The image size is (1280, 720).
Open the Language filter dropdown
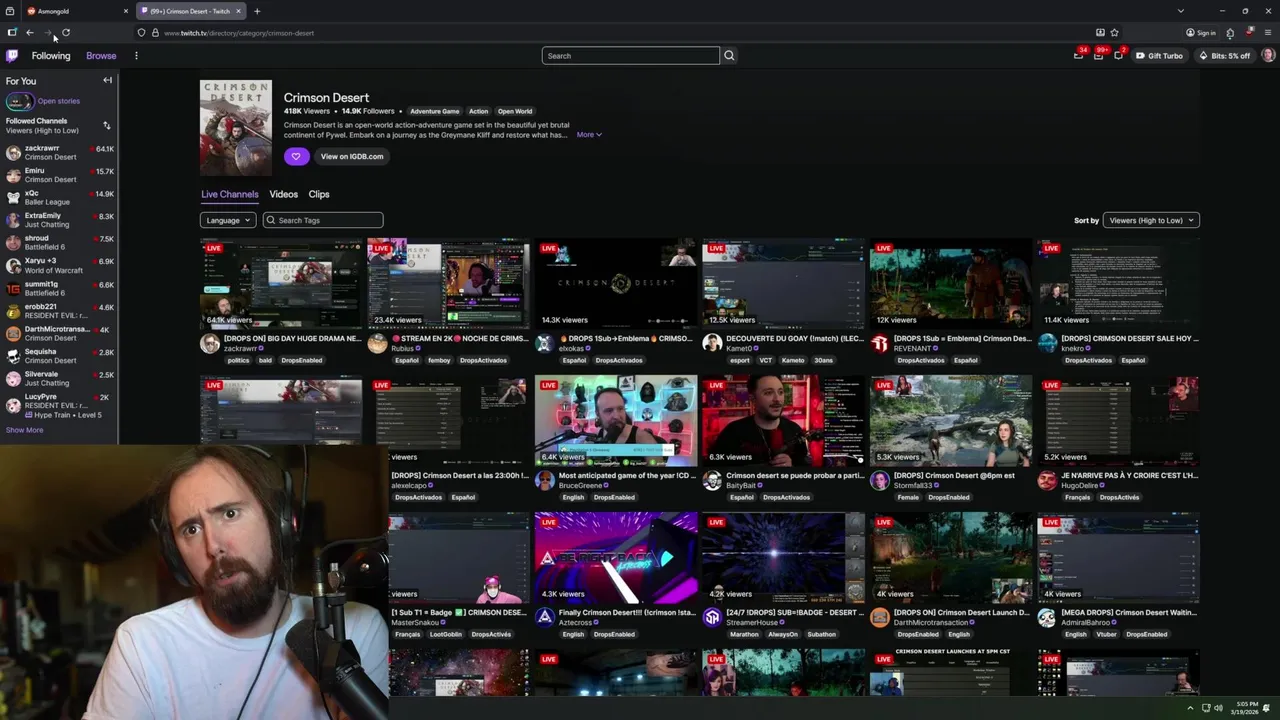[x=228, y=220]
